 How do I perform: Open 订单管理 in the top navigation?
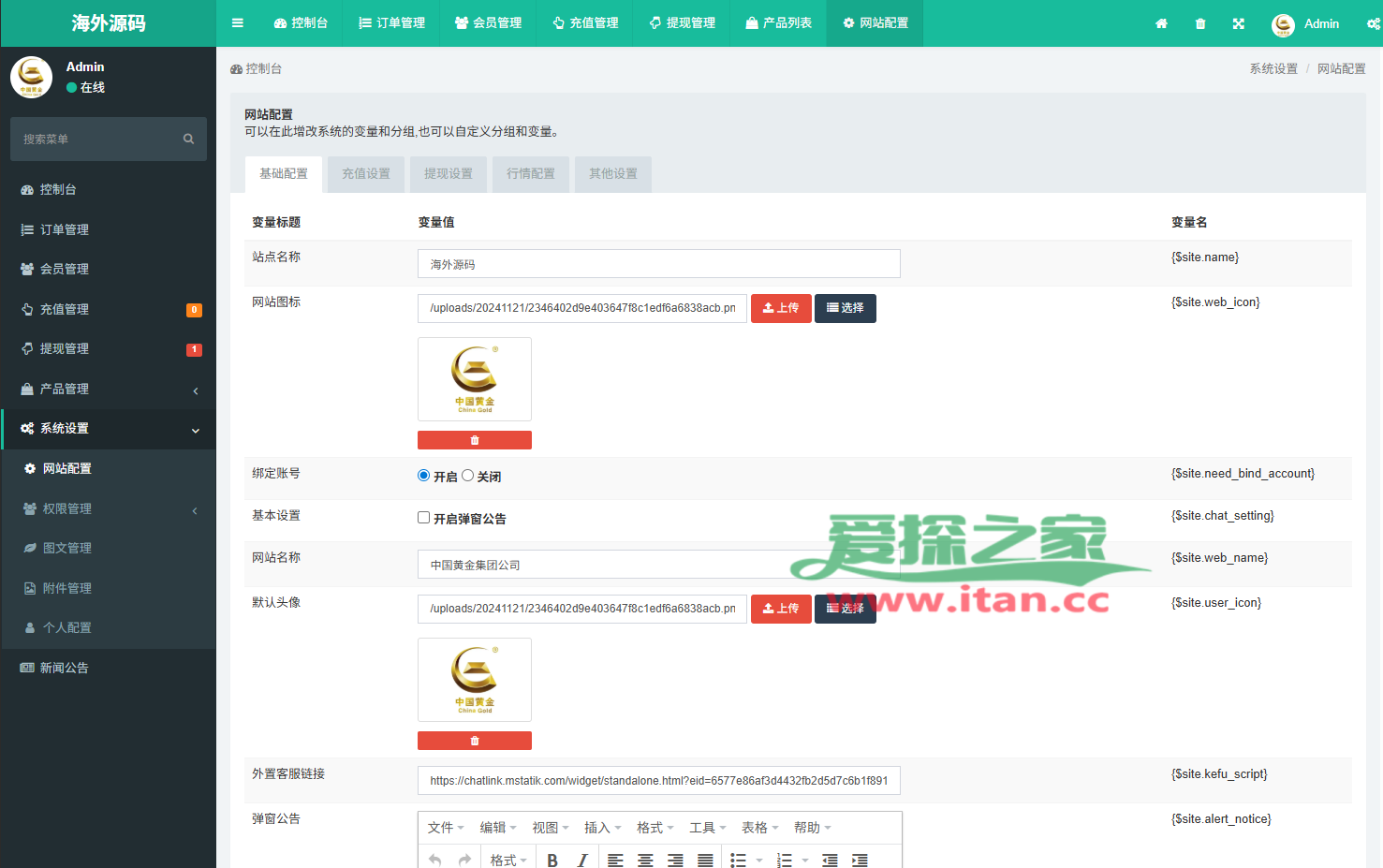[x=391, y=23]
